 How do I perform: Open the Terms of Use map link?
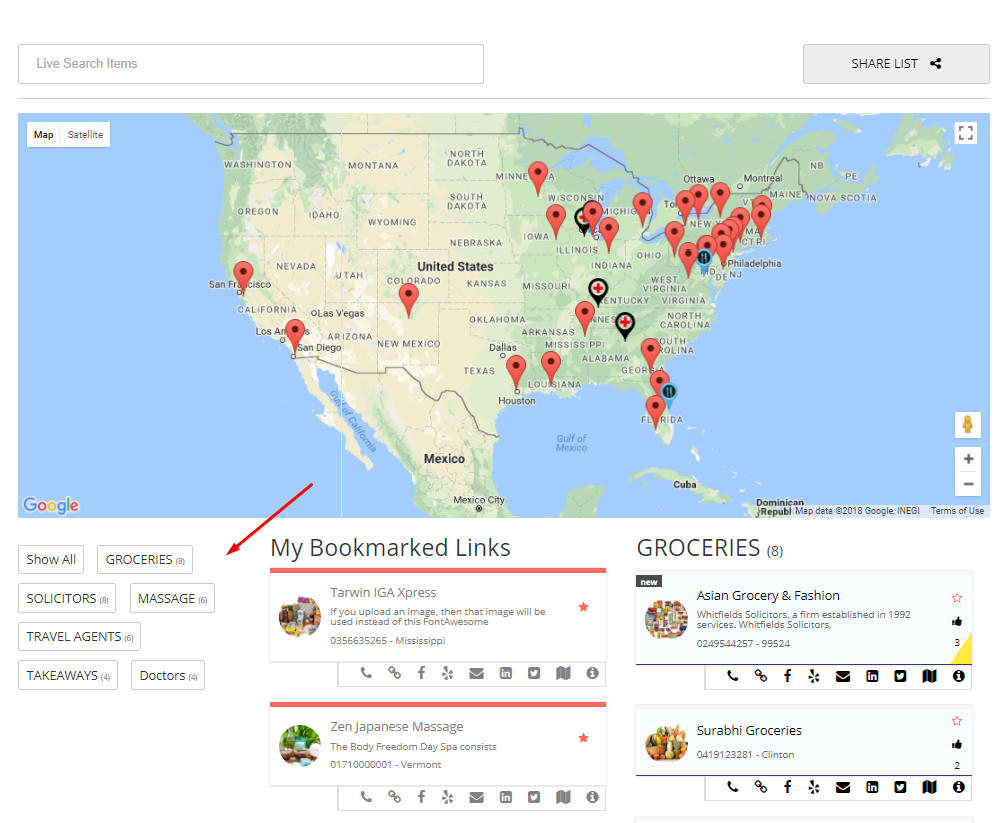click(957, 511)
